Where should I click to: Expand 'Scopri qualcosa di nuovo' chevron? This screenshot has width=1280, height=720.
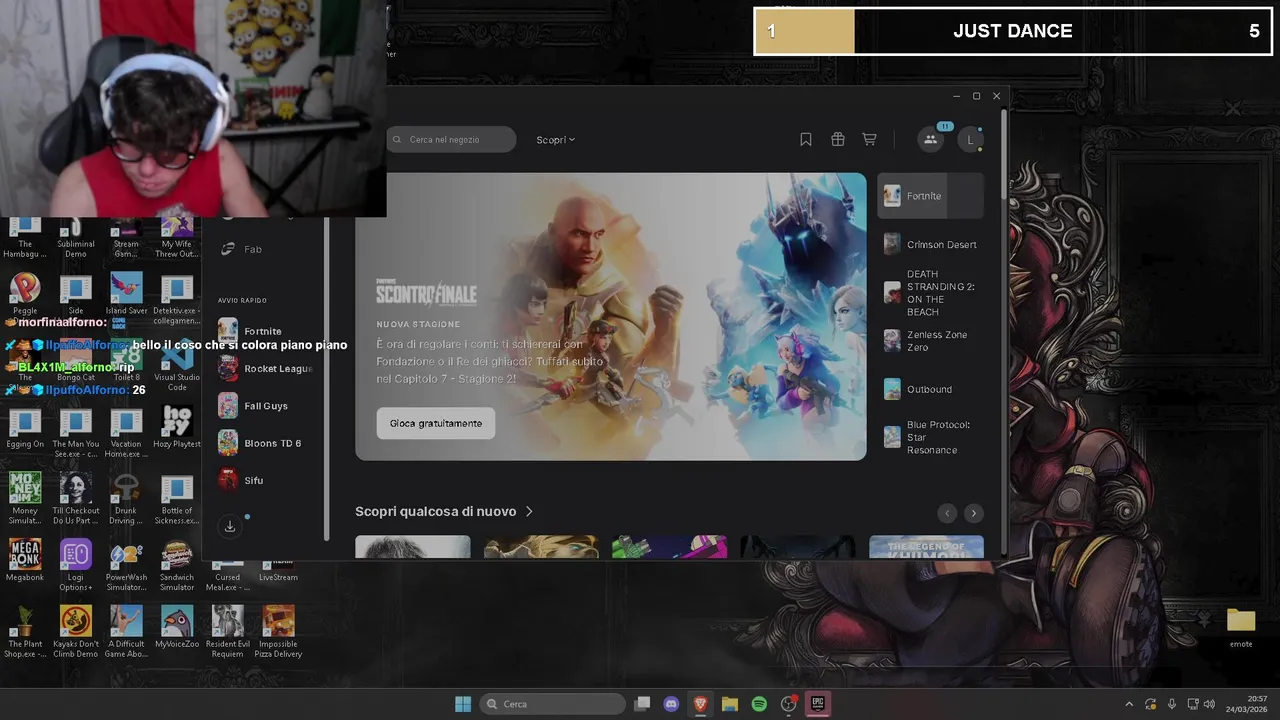[529, 511]
